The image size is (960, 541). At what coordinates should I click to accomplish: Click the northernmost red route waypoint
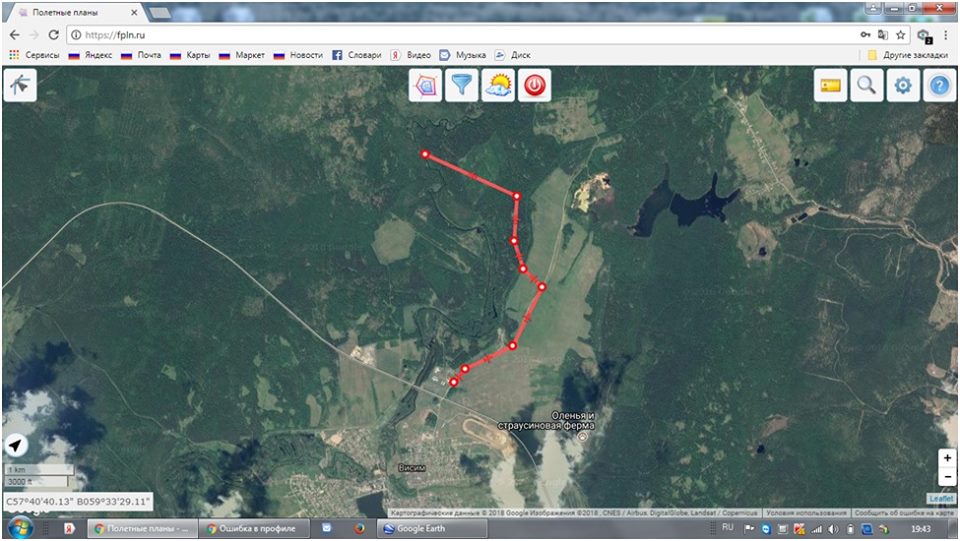(425, 155)
